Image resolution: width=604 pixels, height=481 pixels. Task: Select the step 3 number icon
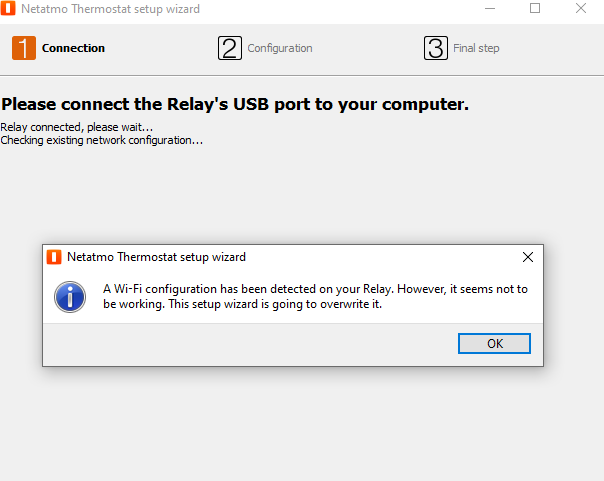click(x=435, y=48)
